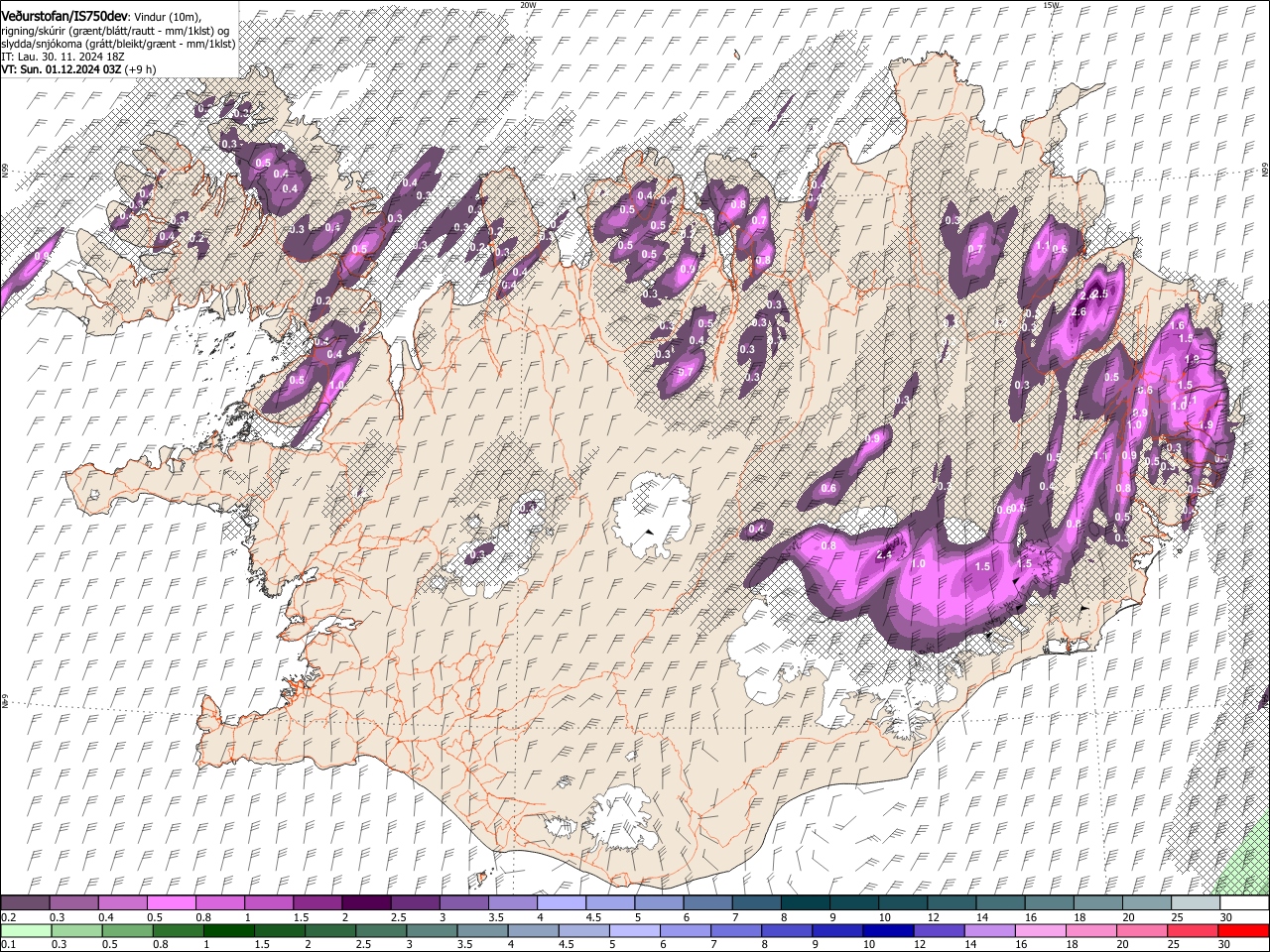1270x952 pixels.
Task: Click the bottom legend swatch between 4.5 and 5
Action: coord(584,931)
